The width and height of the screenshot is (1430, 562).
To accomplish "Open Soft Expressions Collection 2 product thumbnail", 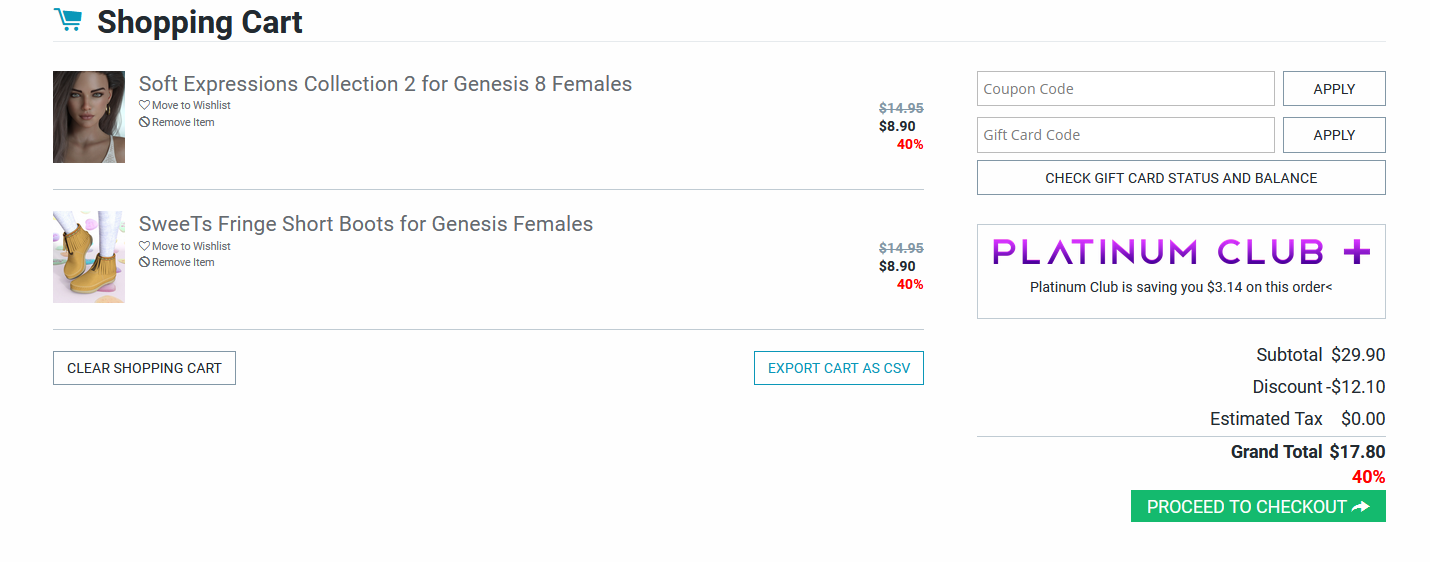I will click(x=89, y=117).
